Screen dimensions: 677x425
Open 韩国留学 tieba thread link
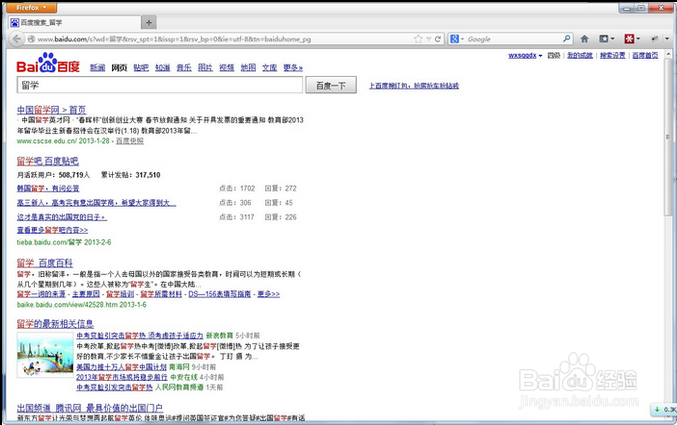48,188
